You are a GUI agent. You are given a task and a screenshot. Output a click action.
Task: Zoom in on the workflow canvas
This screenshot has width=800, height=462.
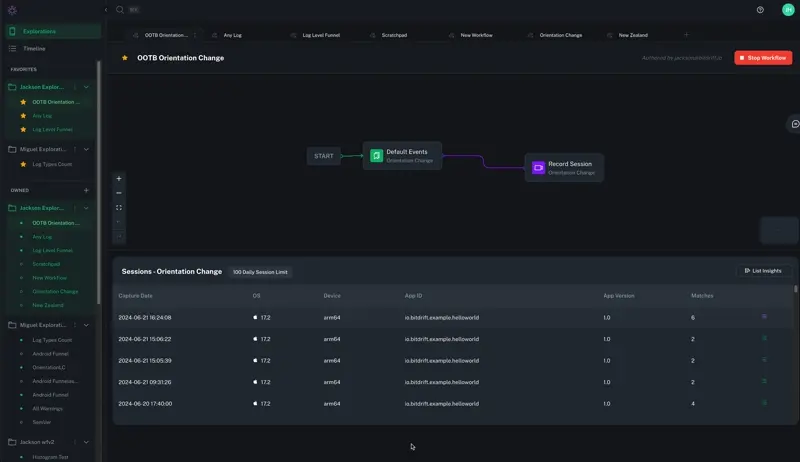tap(119, 179)
